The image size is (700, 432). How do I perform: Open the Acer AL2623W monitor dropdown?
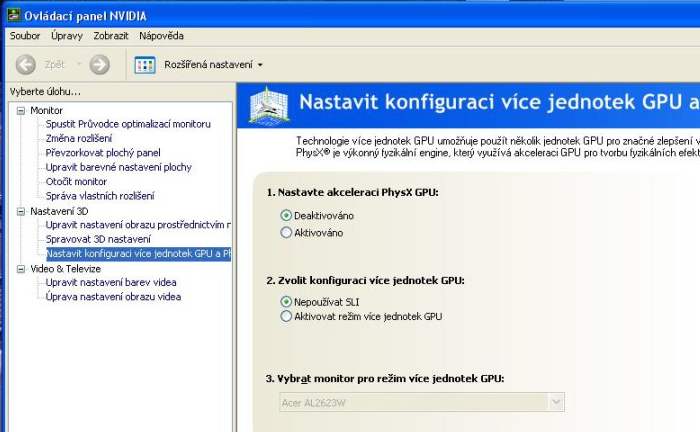coord(555,402)
